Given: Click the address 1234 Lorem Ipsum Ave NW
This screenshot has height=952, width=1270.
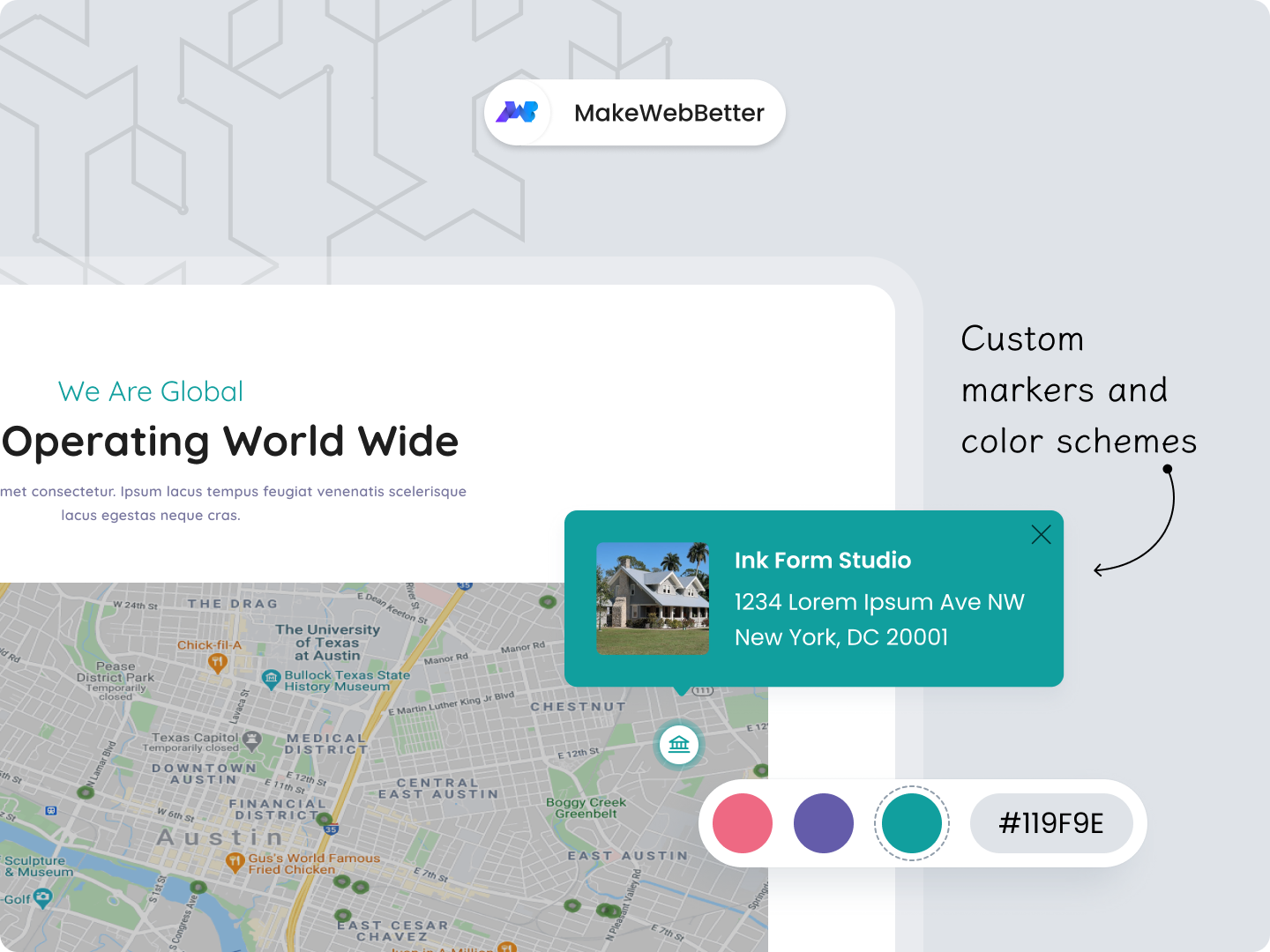Looking at the screenshot, I should point(879,602).
